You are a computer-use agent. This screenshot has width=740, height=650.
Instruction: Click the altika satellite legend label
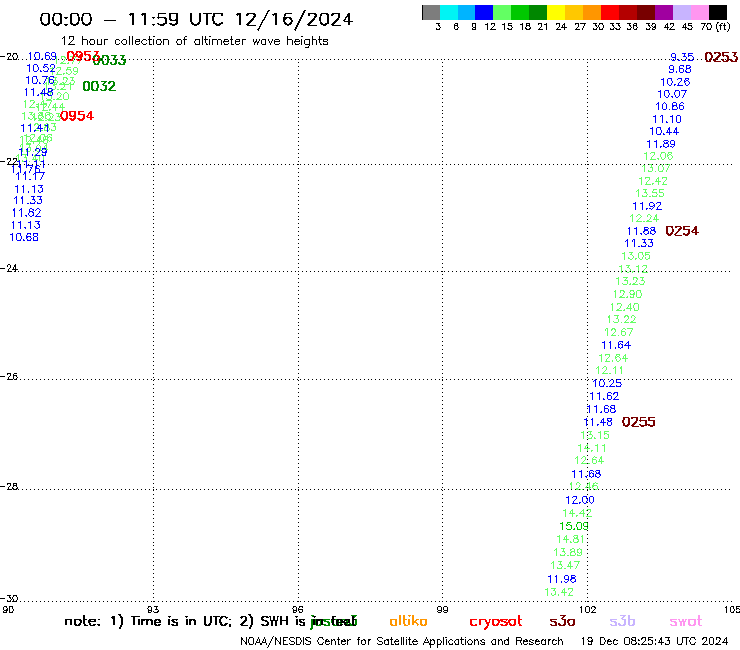pos(408,621)
